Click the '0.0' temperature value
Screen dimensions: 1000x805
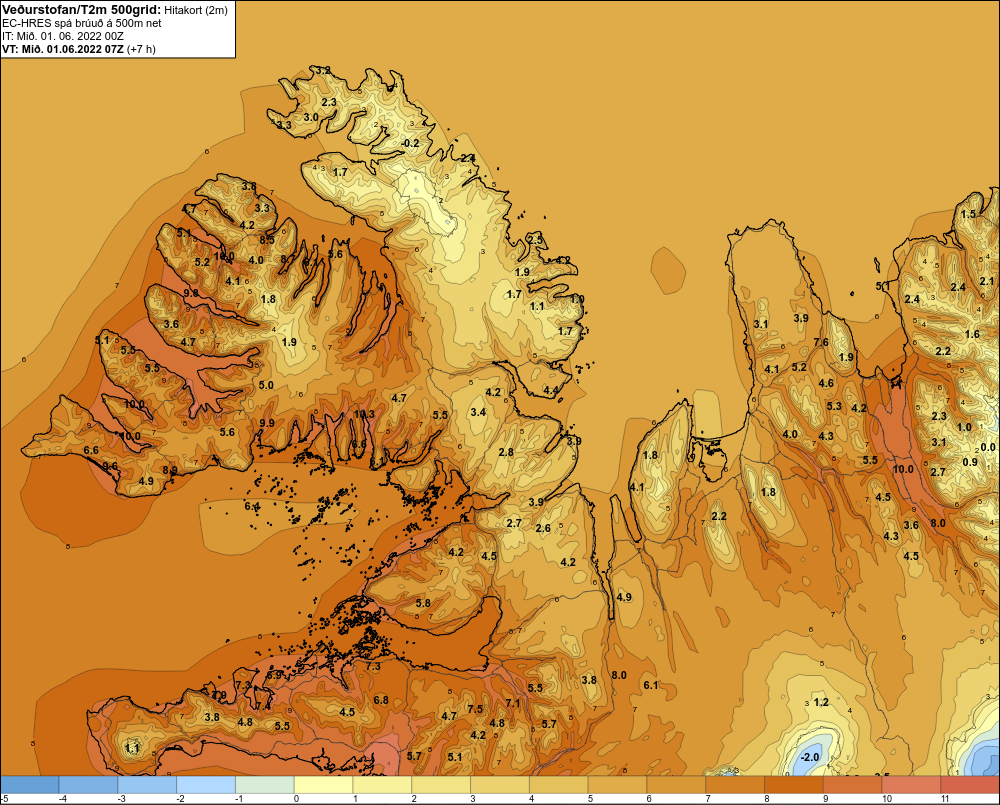(988, 447)
